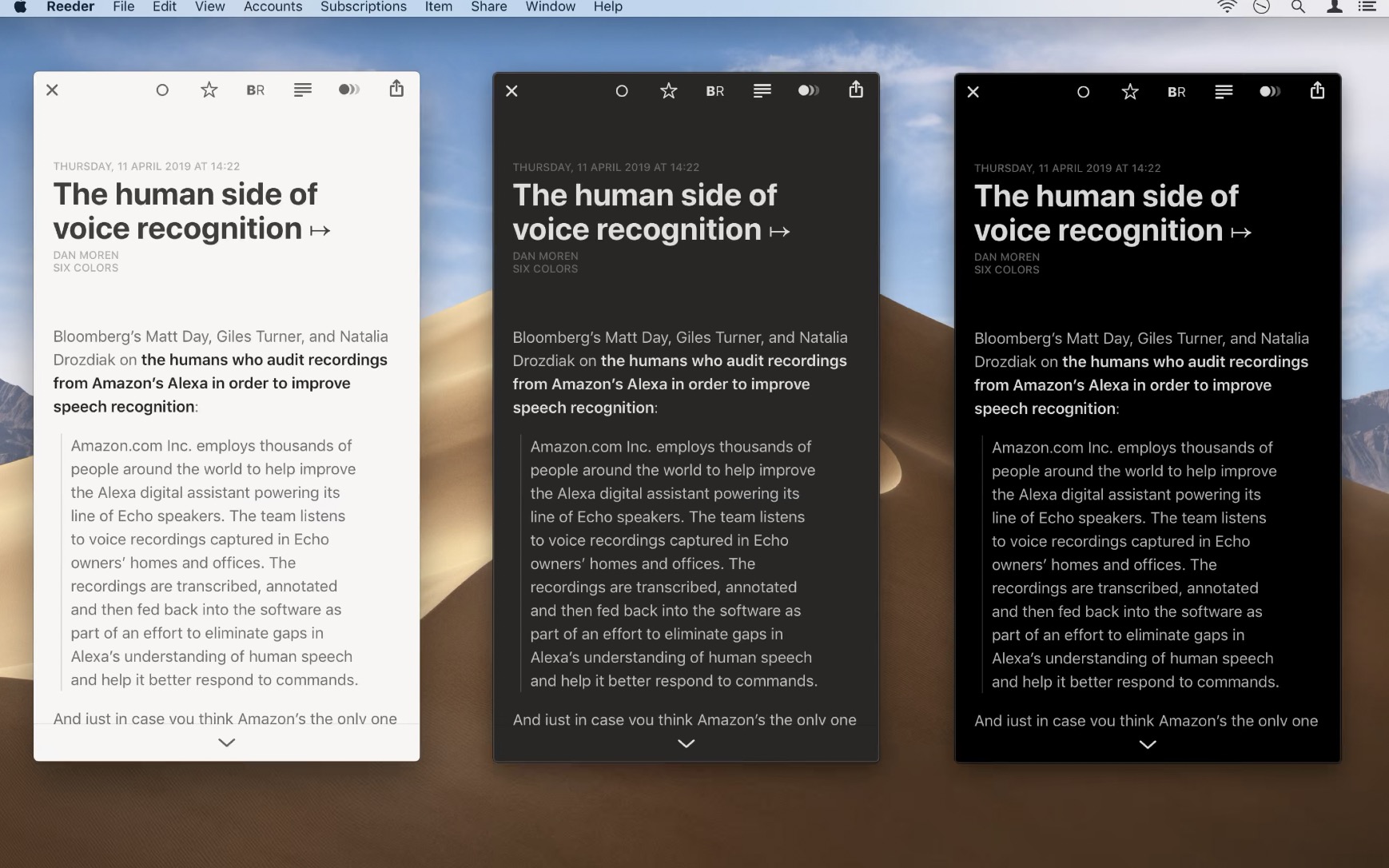The image size is (1389, 868).
Task: Star the article in black window
Action: [x=1130, y=91]
